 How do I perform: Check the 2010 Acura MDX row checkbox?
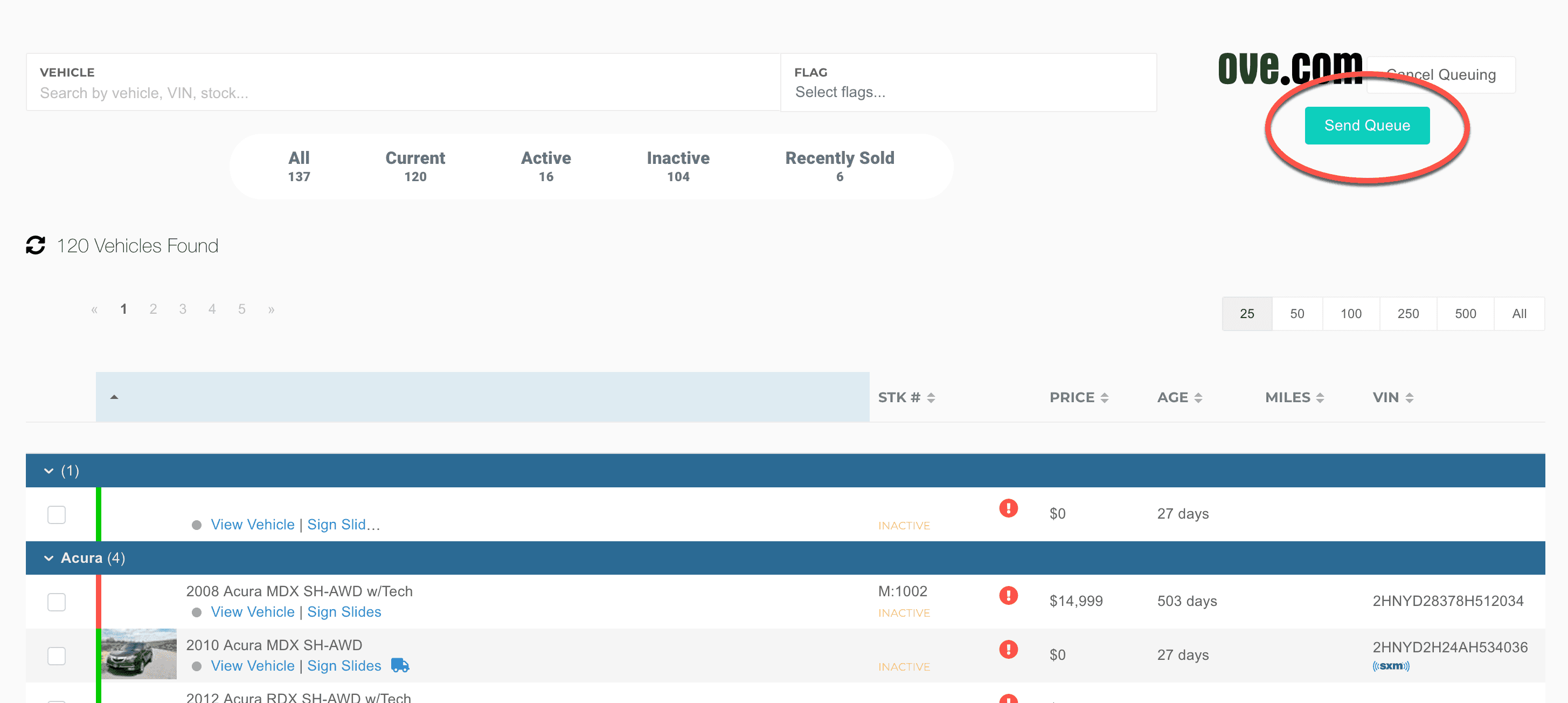click(x=57, y=656)
